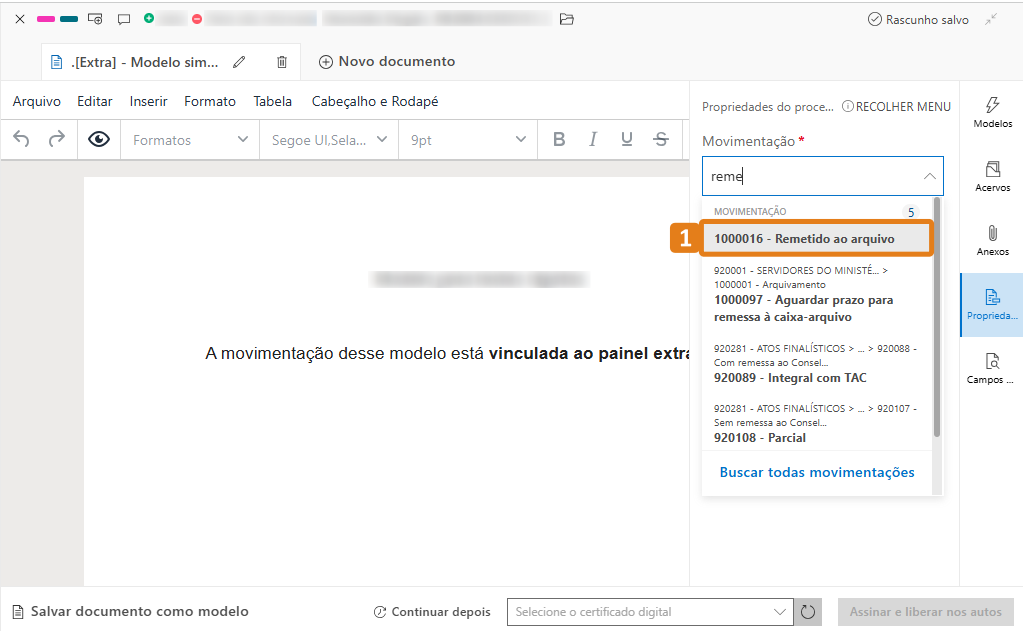Click the undo arrow icon
This screenshot has height=631, width=1023.
point(22,140)
